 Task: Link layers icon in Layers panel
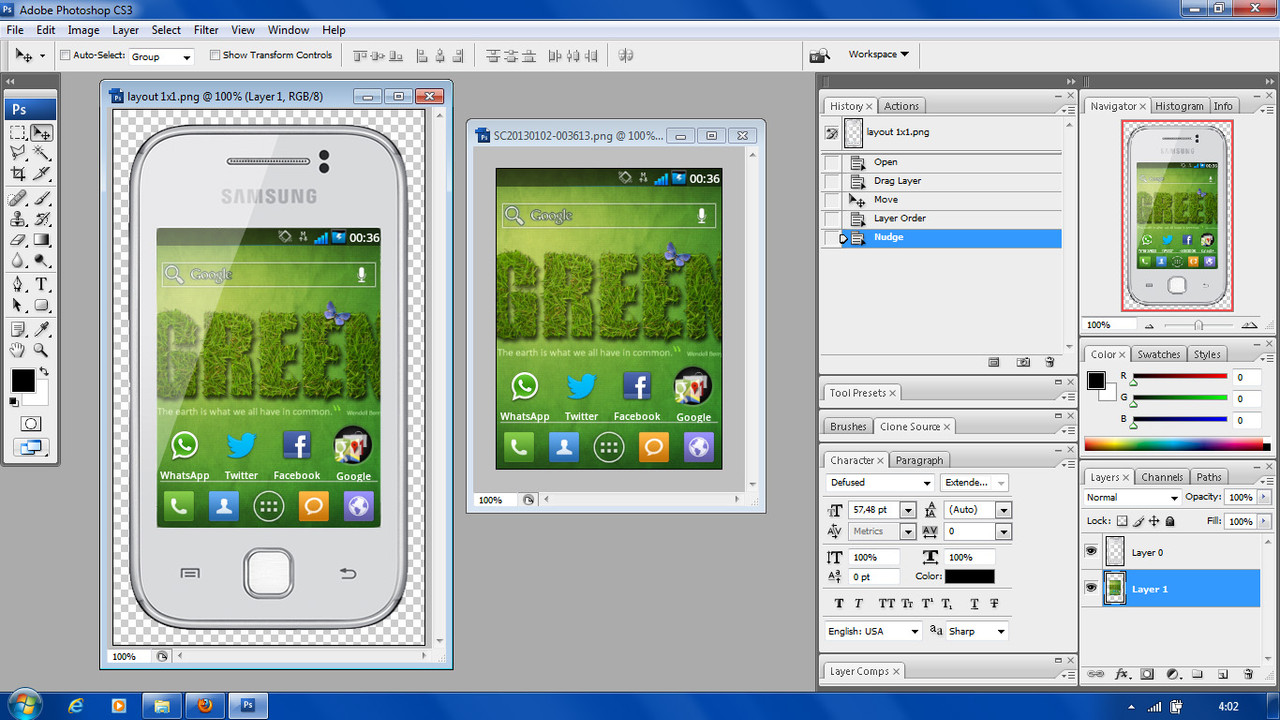1096,674
